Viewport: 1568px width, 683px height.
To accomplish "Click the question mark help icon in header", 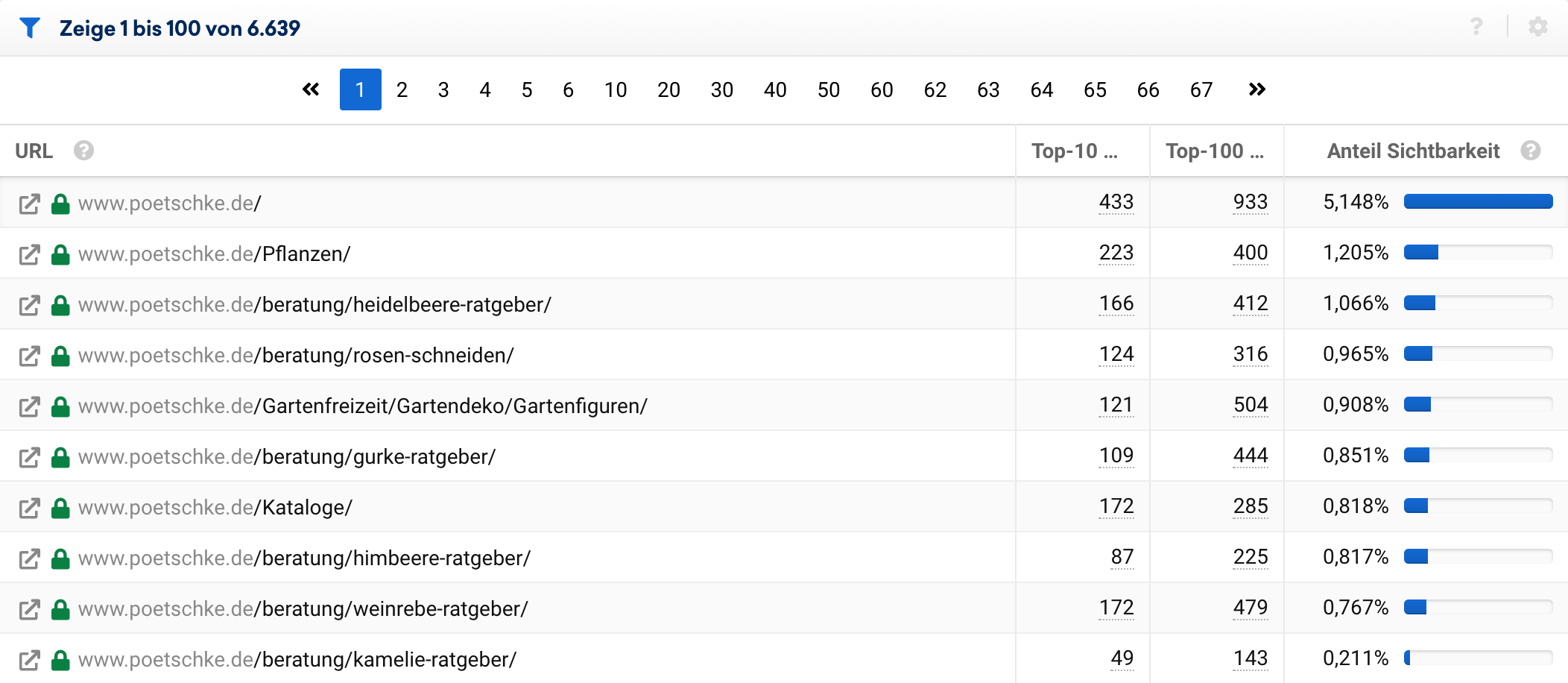I will [x=1476, y=28].
